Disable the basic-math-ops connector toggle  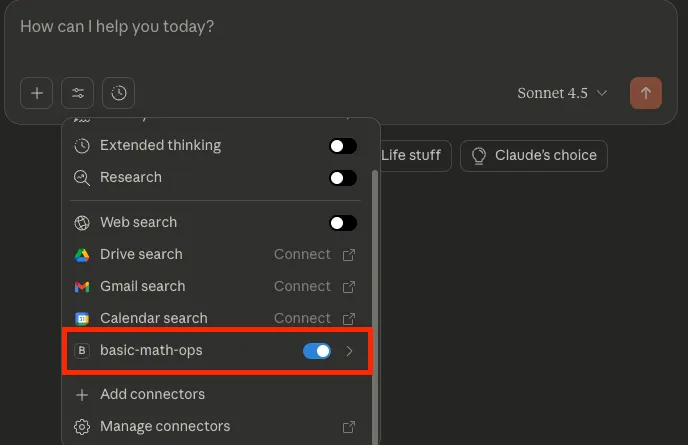coord(316,351)
